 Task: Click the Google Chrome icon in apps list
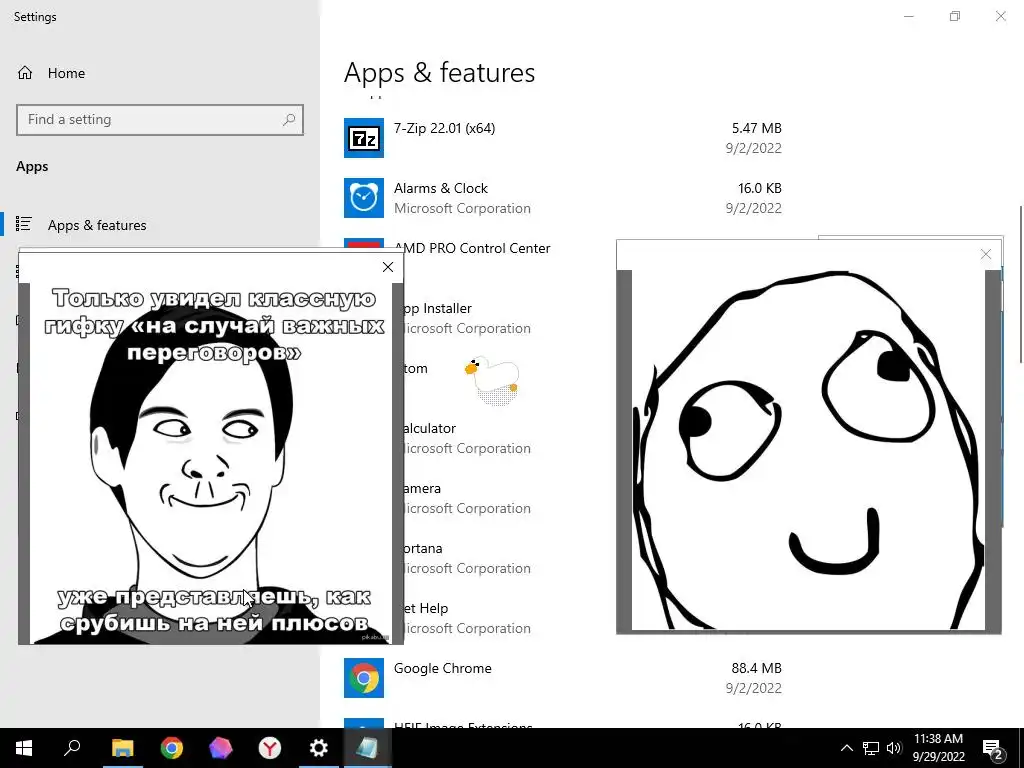tap(364, 678)
